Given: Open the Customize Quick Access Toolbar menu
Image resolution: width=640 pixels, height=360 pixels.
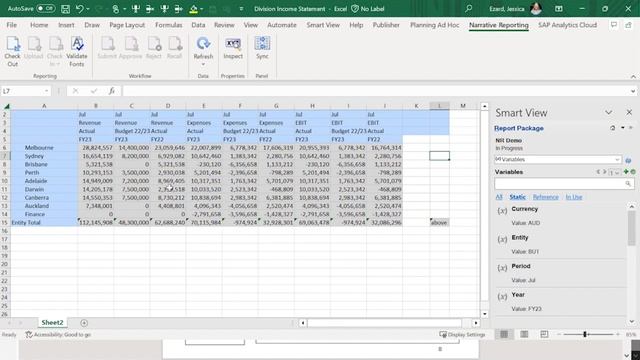Looking at the screenshot, I should click(241, 9).
